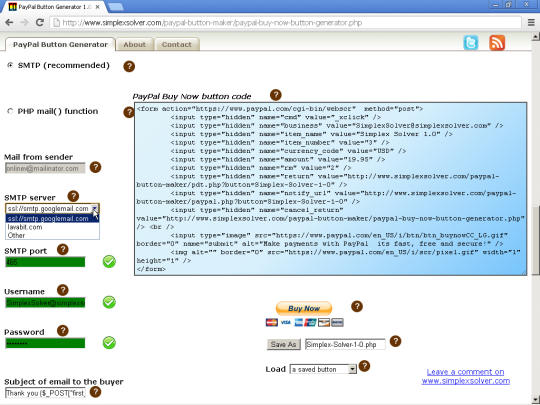This screenshot has width=540, height=405.
Task: Click the SMTP port field
Action: pyautogui.click(x=45, y=262)
